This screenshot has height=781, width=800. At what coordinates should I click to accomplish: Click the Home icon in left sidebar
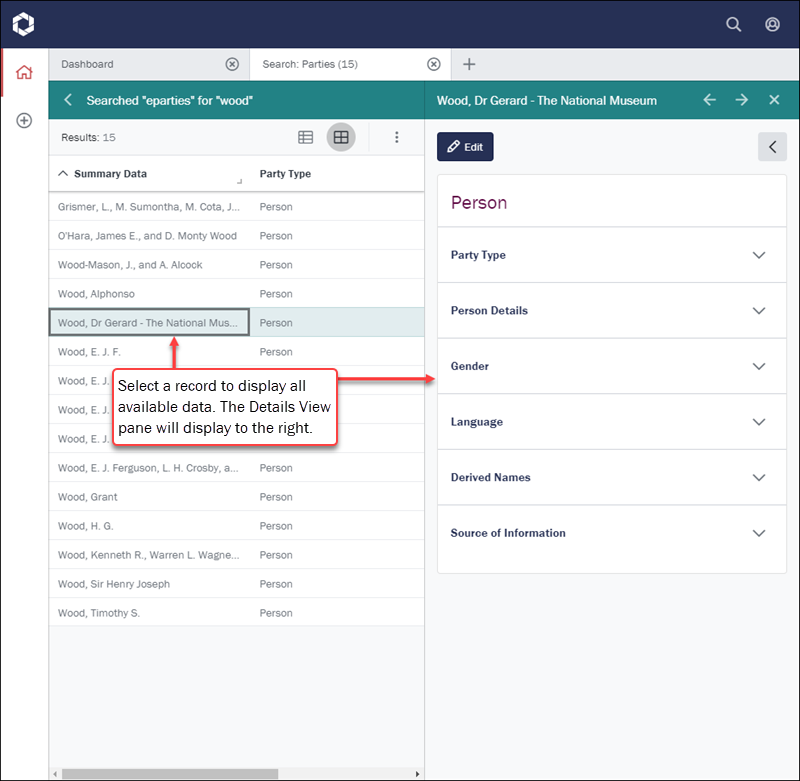(x=24, y=72)
